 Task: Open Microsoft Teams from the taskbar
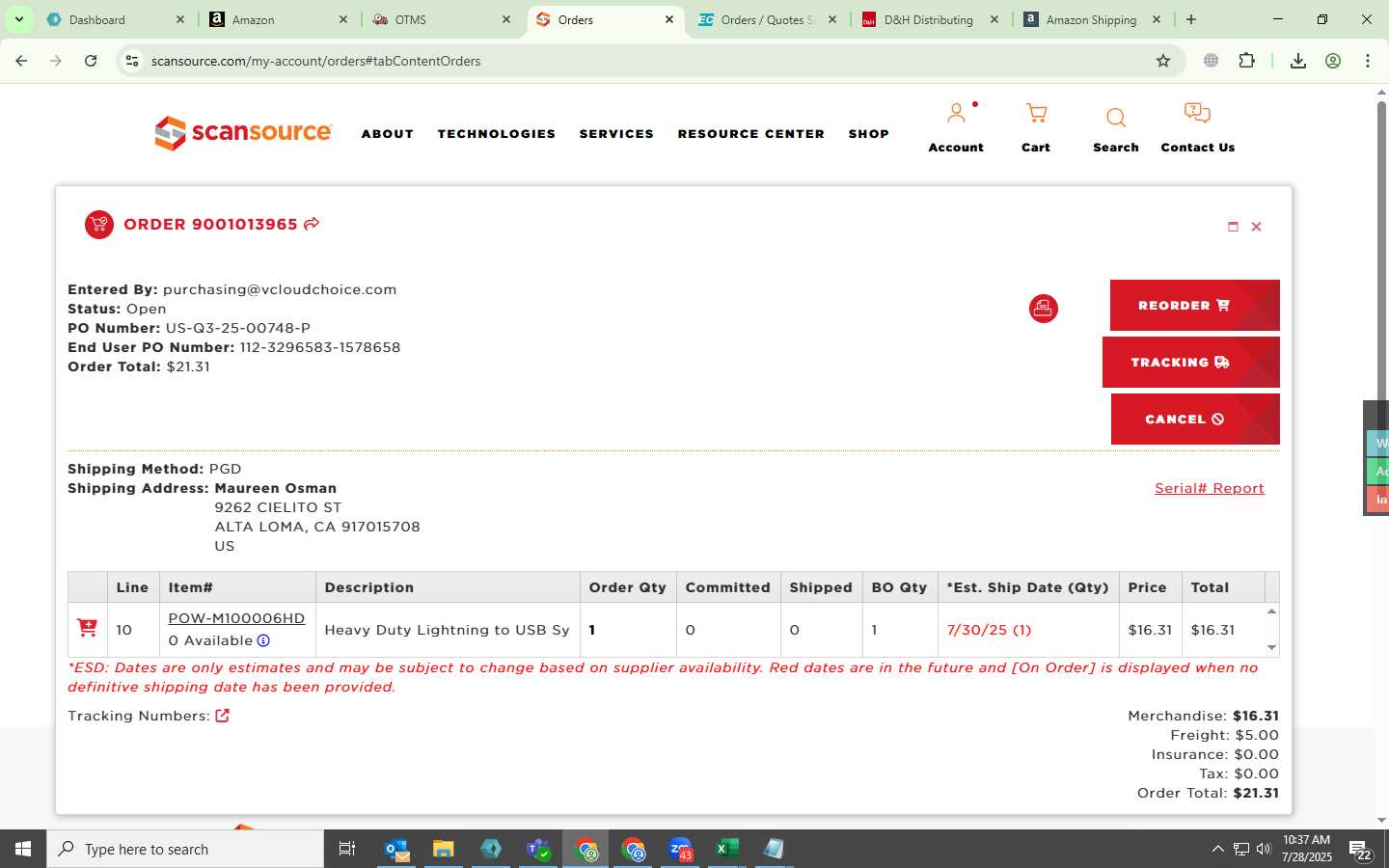click(x=538, y=849)
